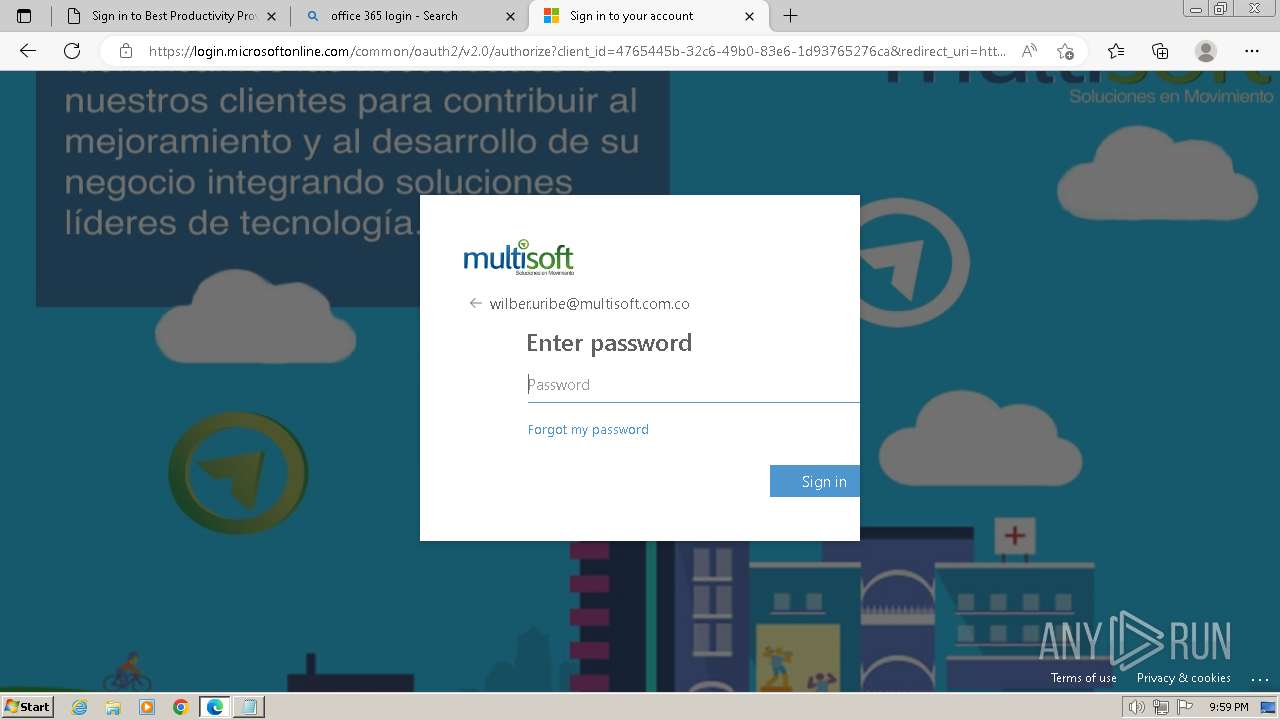The height and width of the screenshot is (720, 1280).
Task: Open the Read aloud icon
Action: (x=1029, y=51)
